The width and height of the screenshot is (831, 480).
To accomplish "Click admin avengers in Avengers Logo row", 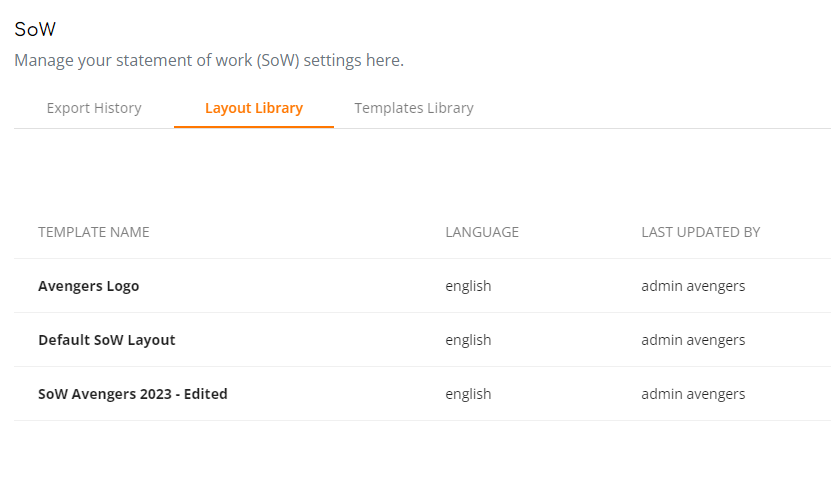I will (693, 286).
